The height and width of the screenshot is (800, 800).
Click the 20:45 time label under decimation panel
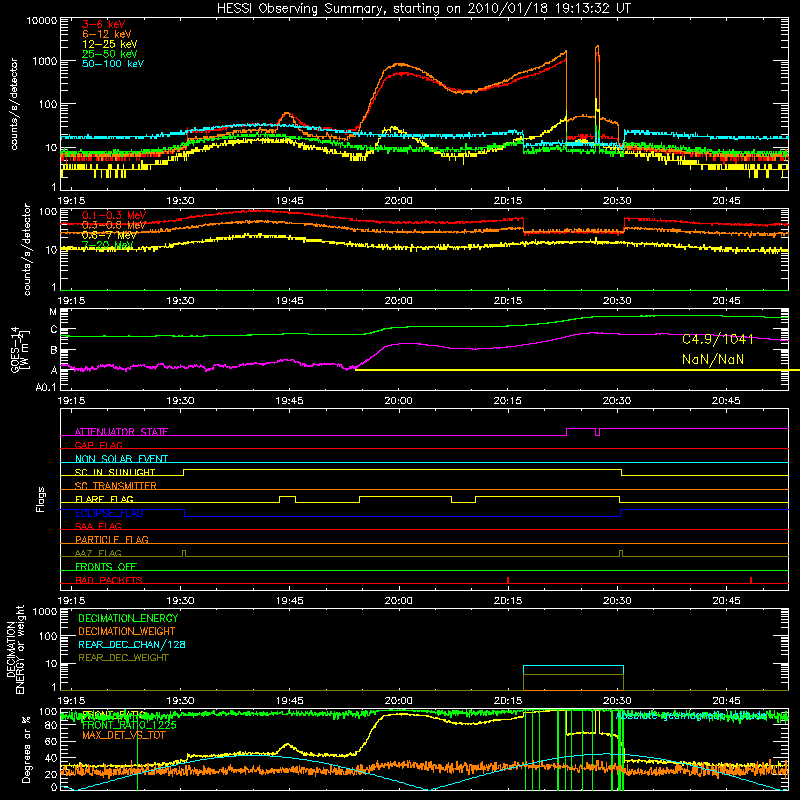(726, 701)
